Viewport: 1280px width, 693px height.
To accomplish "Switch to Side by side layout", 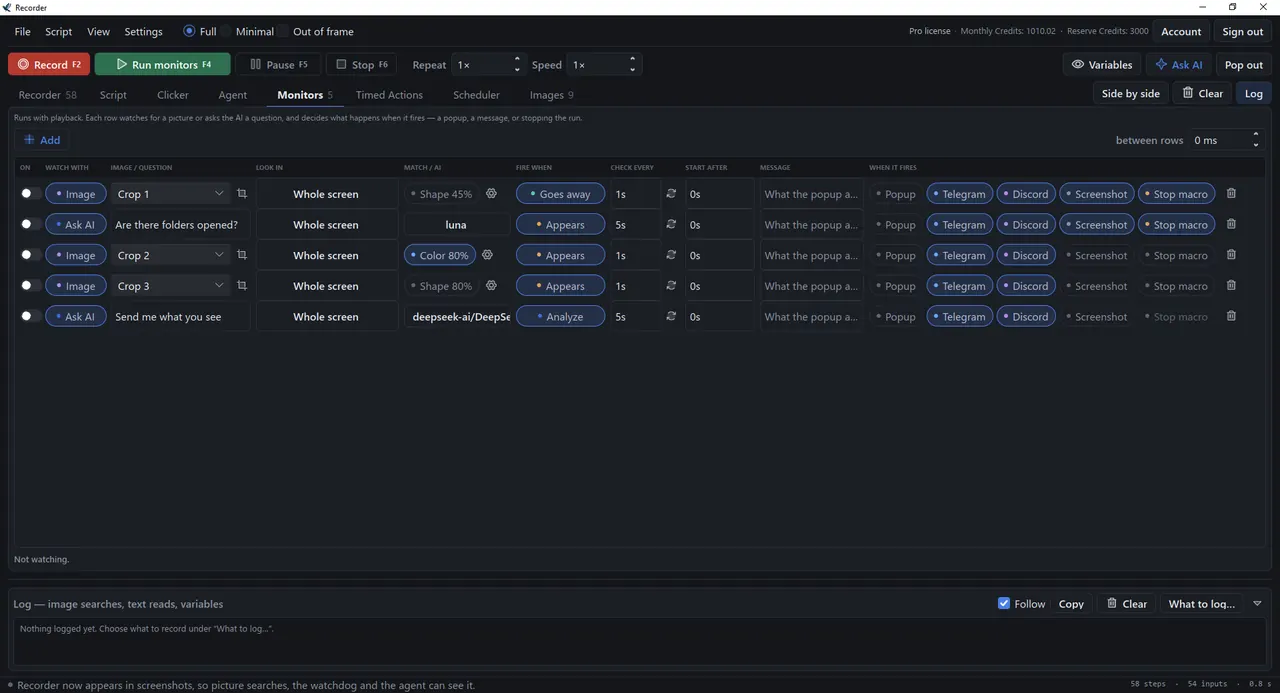I will click(x=1130, y=93).
